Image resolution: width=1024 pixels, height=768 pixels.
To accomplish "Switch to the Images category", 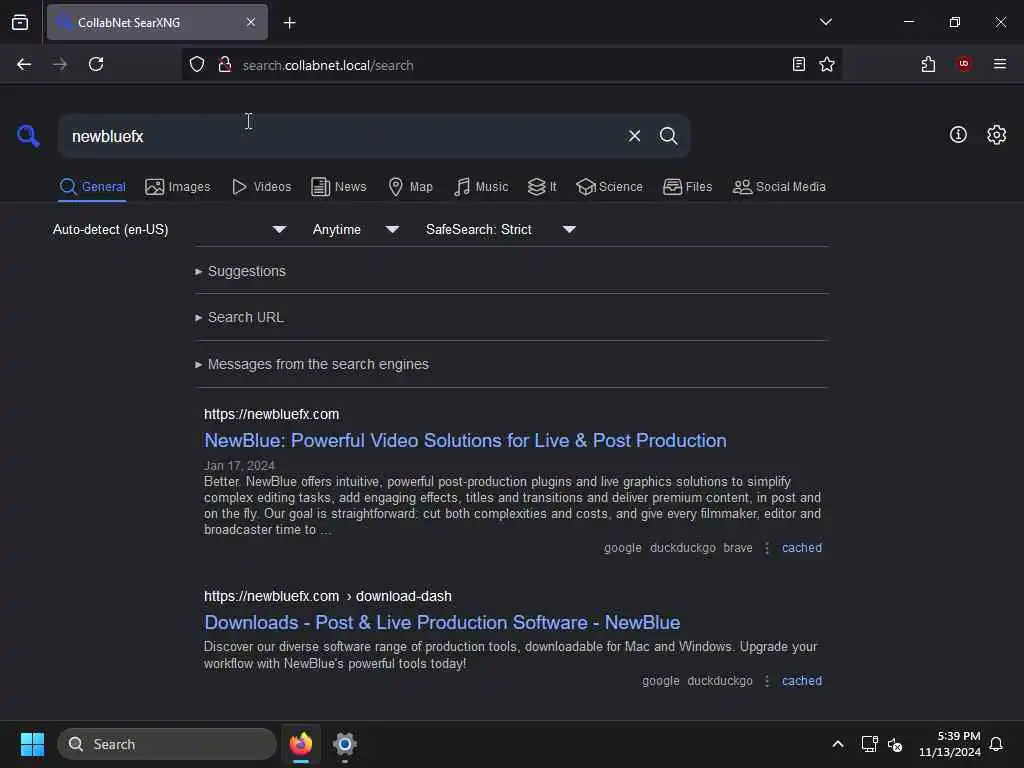I will click(x=178, y=187).
